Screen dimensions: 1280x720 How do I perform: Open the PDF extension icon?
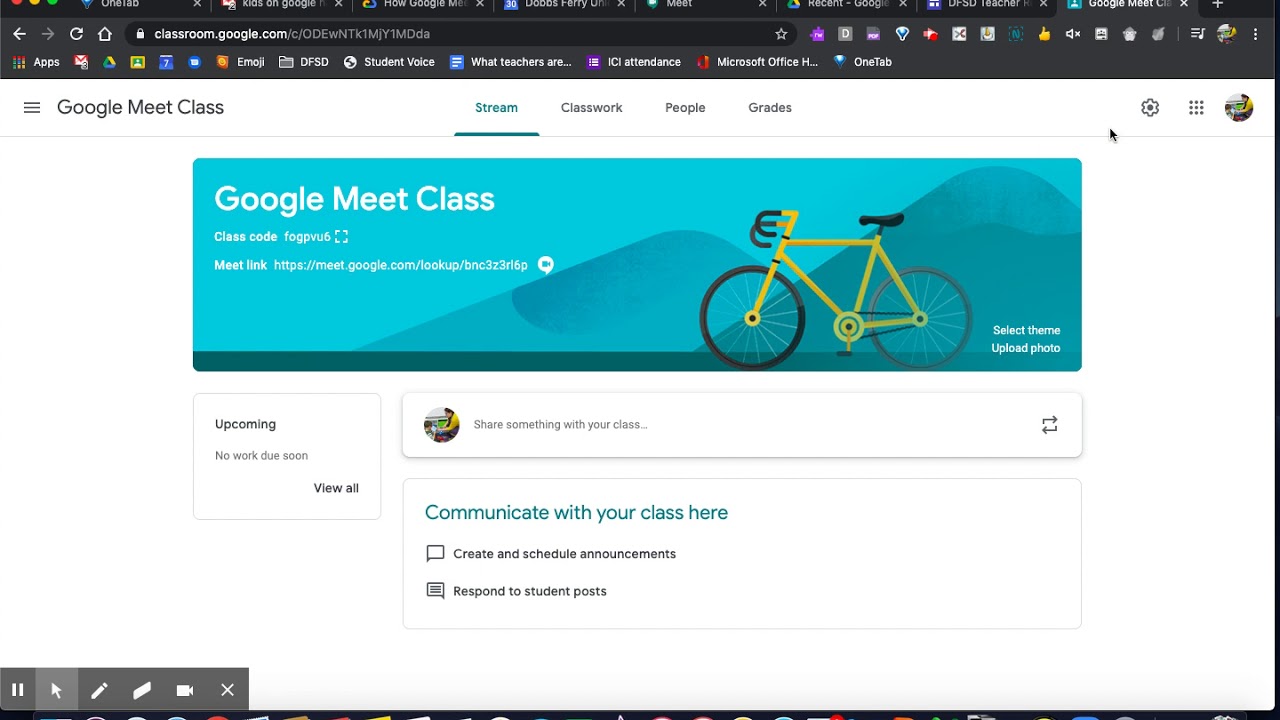tap(873, 34)
